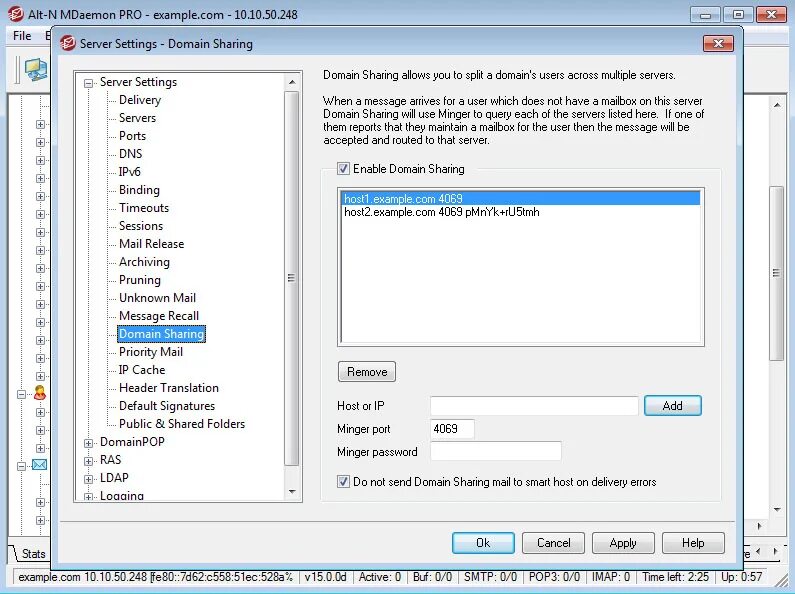Open Help for Domain Sharing

click(x=693, y=543)
